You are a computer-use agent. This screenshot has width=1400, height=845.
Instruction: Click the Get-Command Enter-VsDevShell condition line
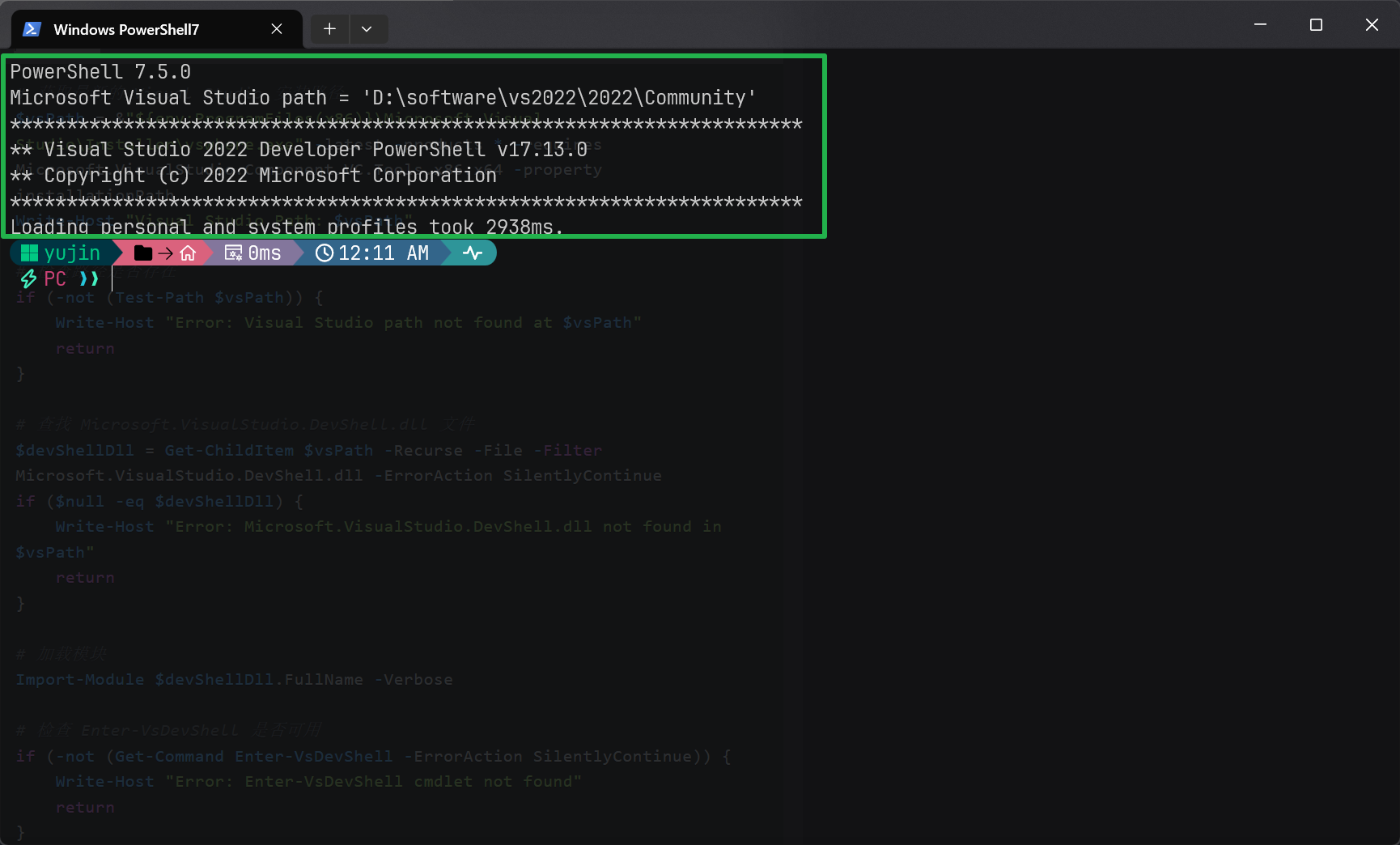[x=373, y=757]
